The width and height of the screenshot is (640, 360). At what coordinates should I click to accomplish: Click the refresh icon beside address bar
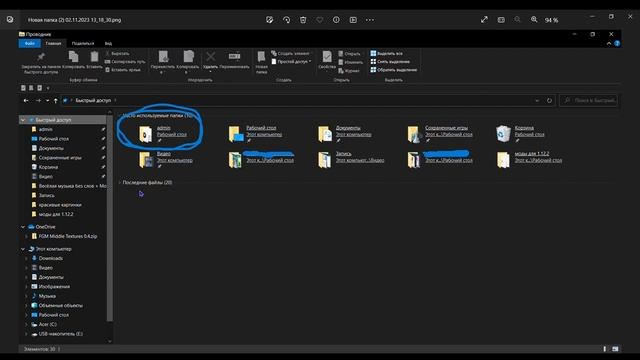pyautogui.click(x=549, y=100)
